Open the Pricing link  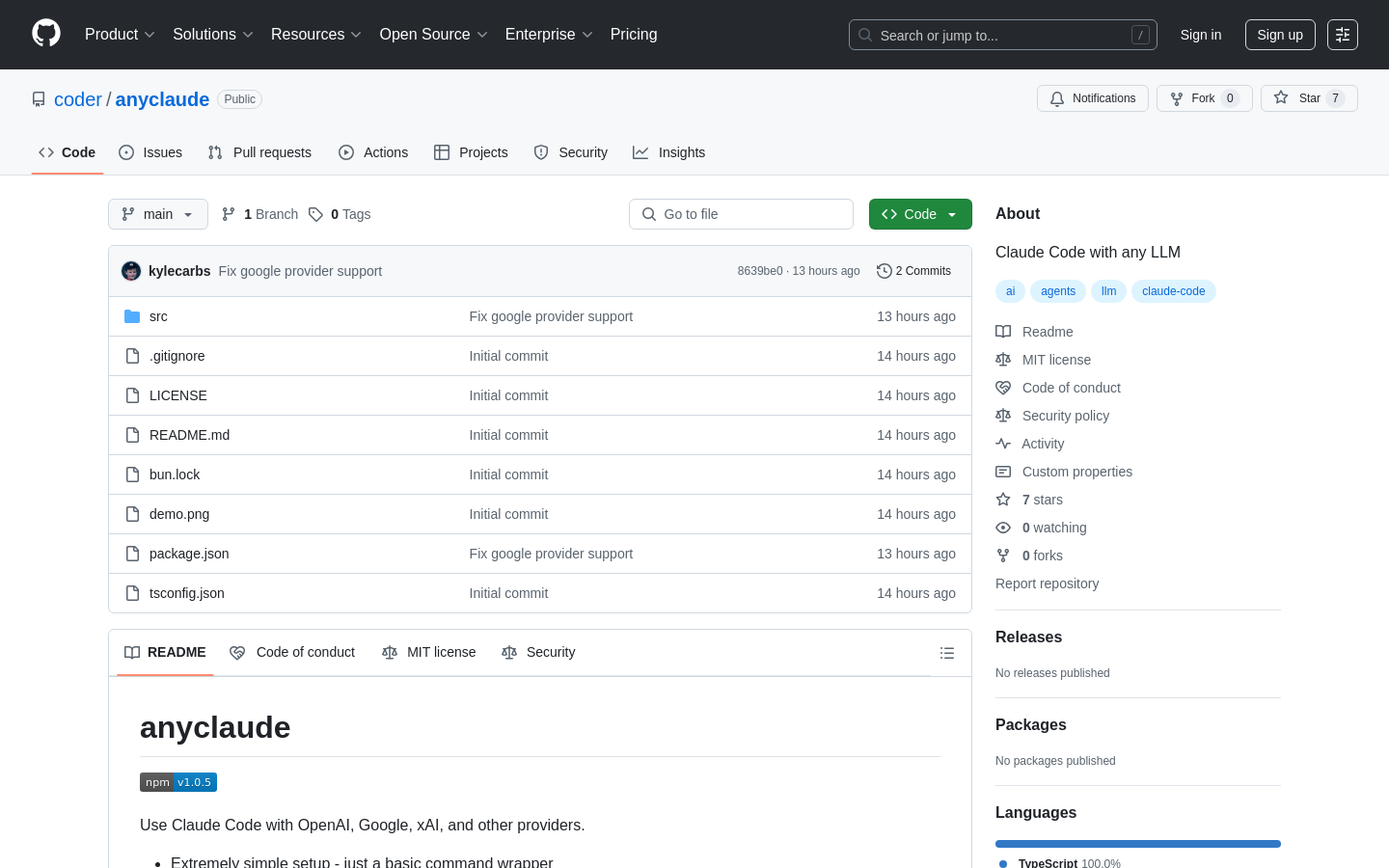[634, 35]
